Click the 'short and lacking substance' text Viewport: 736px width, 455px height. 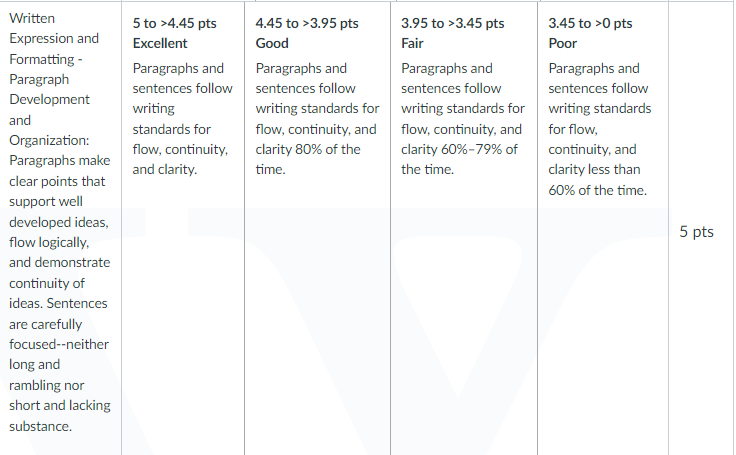60,416
